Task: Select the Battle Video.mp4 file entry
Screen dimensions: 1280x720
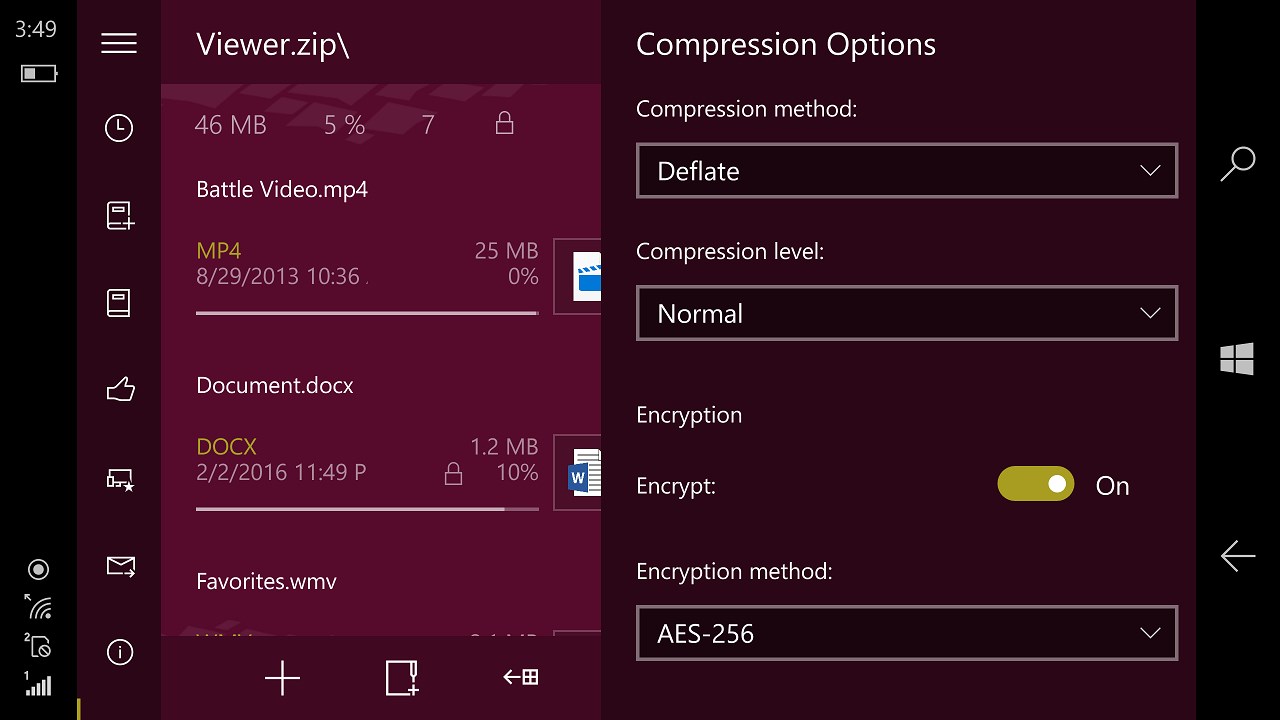Action: click(367, 250)
